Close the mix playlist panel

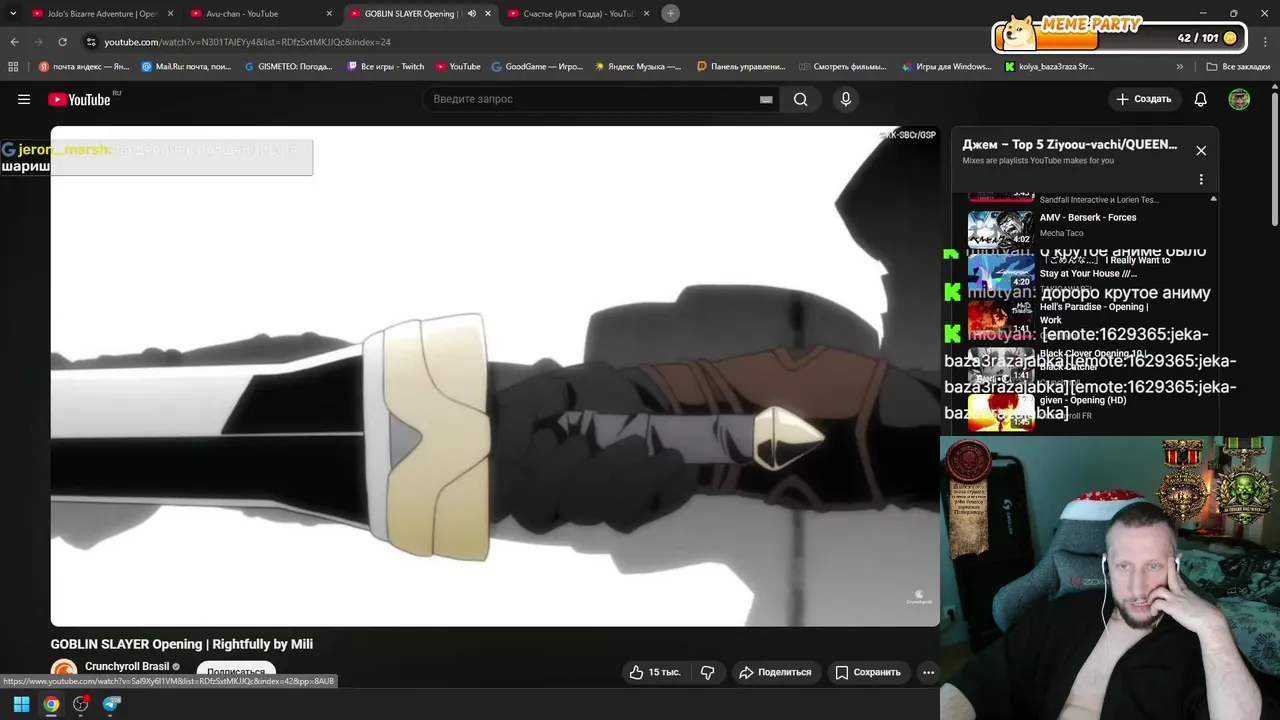coord(1201,150)
